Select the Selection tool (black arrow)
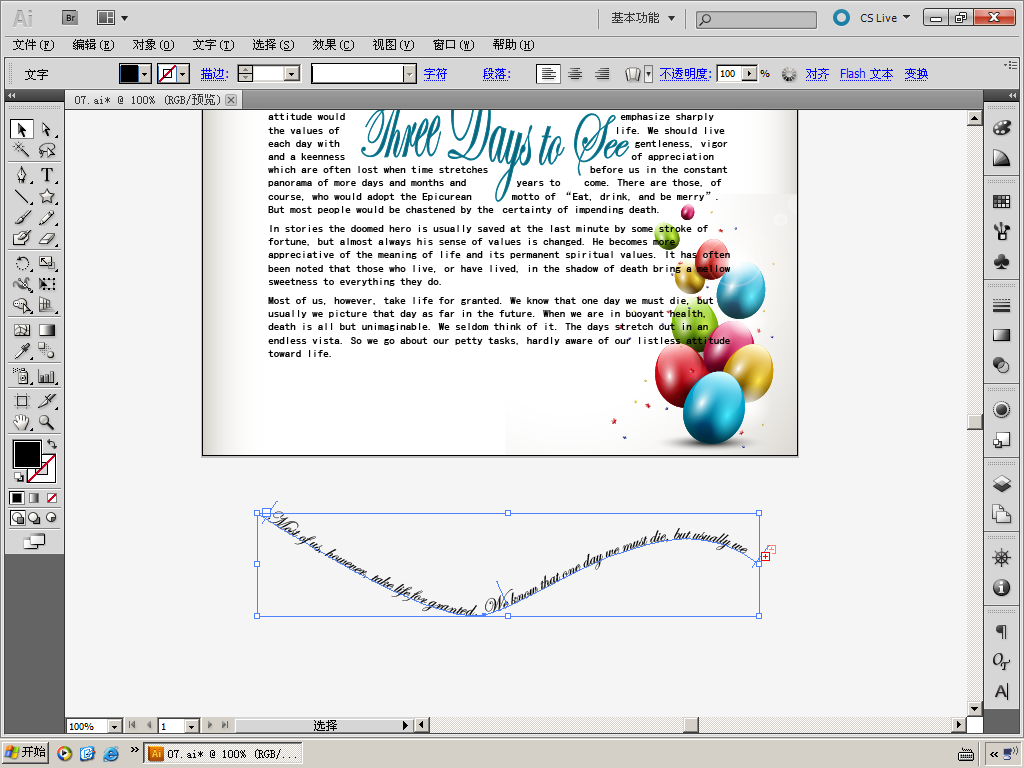 (22, 129)
